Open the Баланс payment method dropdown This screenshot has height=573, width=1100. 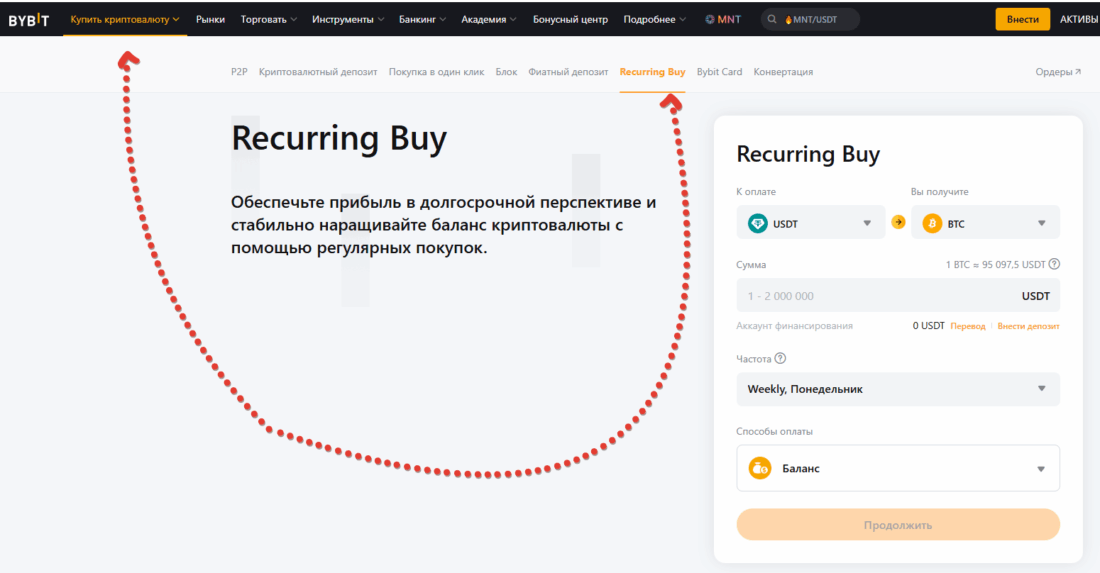(898, 468)
